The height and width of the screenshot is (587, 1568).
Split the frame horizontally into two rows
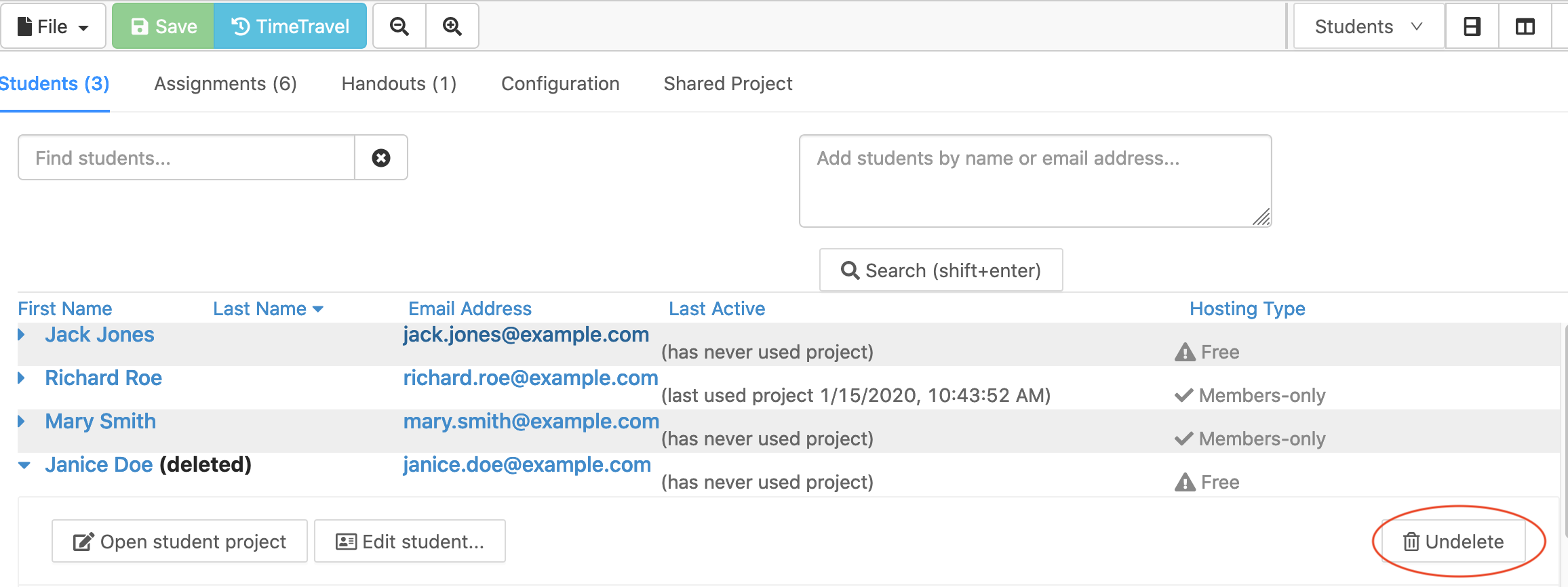click(x=1472, y=26)
